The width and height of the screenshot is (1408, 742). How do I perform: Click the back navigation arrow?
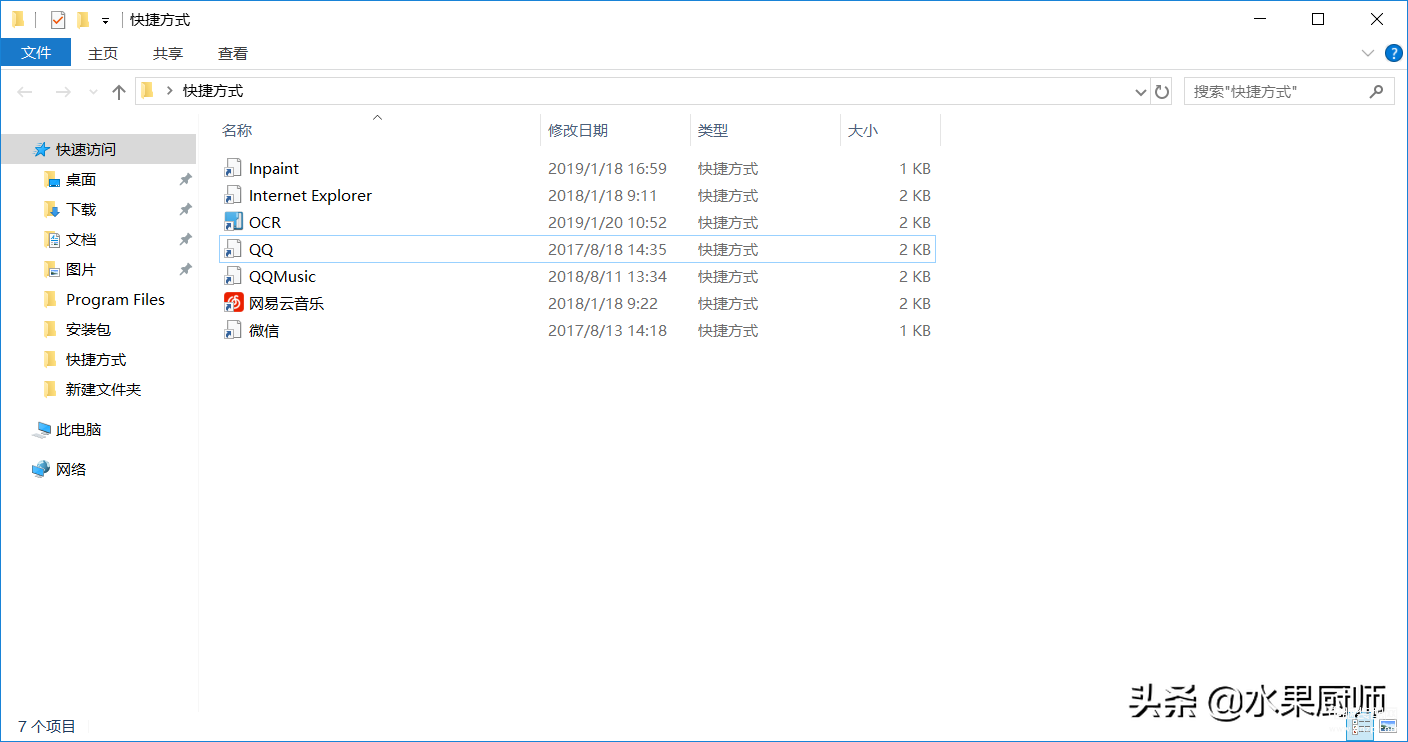click(x=25, y=91)
